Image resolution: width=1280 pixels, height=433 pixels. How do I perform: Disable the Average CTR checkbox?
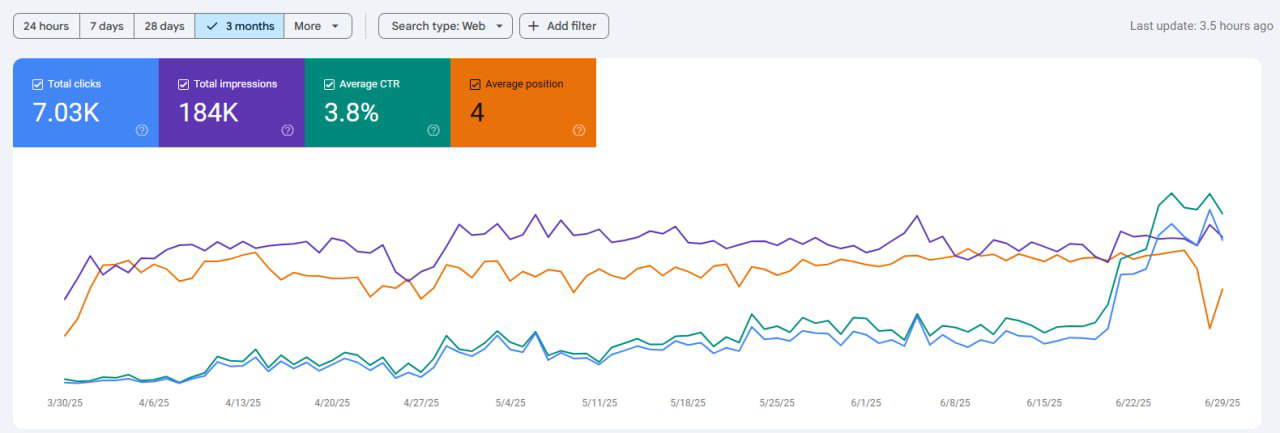[x=329, y=85]
